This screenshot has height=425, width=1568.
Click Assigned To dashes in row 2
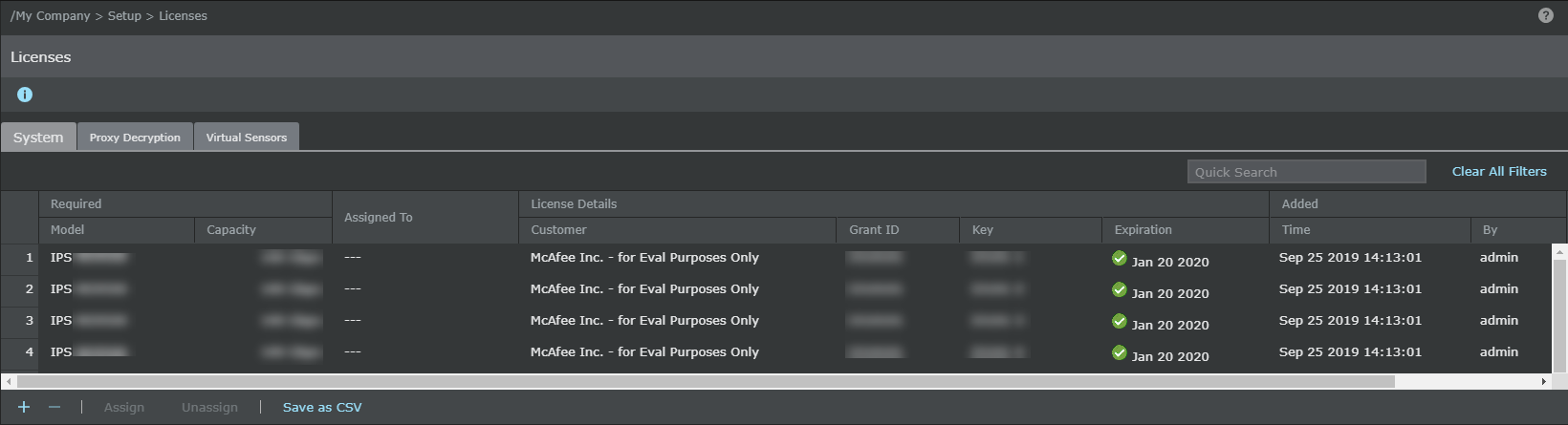pyautogui.click(x=353, y=289)
